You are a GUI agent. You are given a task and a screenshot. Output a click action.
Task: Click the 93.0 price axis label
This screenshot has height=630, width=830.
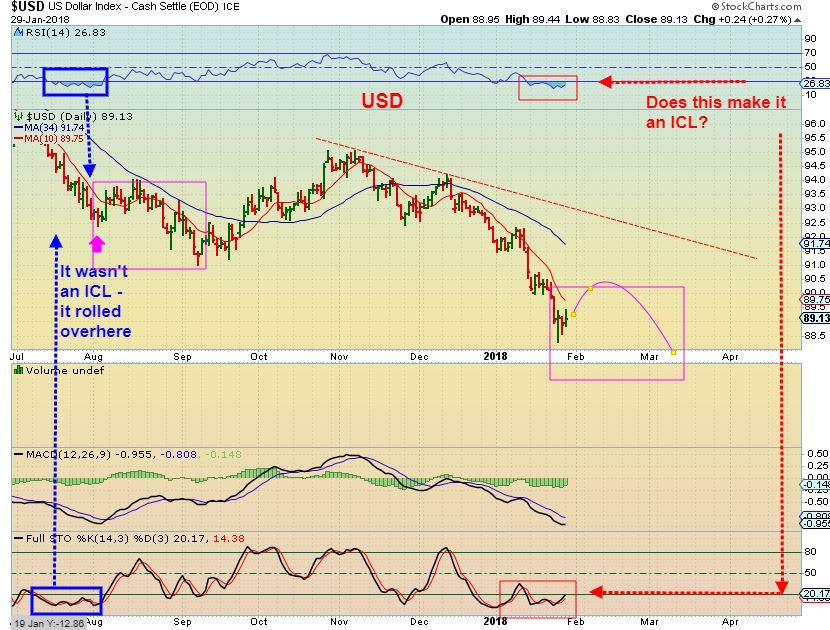pyautogui.click(x=815, y=208)
